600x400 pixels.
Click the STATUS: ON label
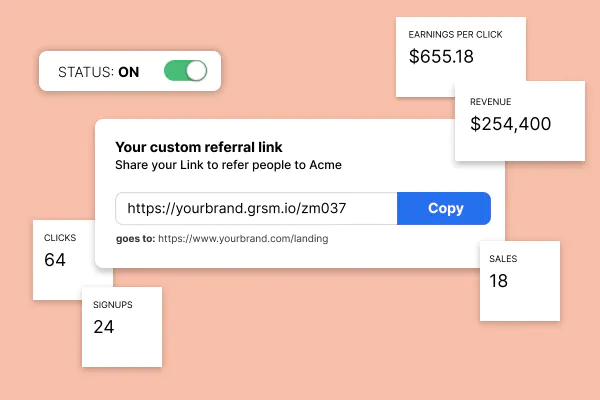[98, 72]
